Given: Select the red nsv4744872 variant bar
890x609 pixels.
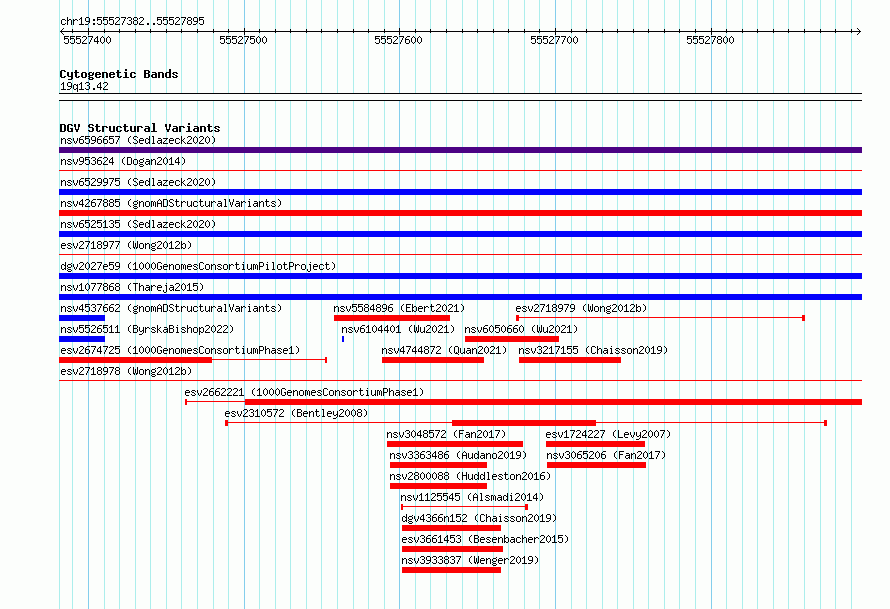Looking at the screenshot, I should [433, 360].
